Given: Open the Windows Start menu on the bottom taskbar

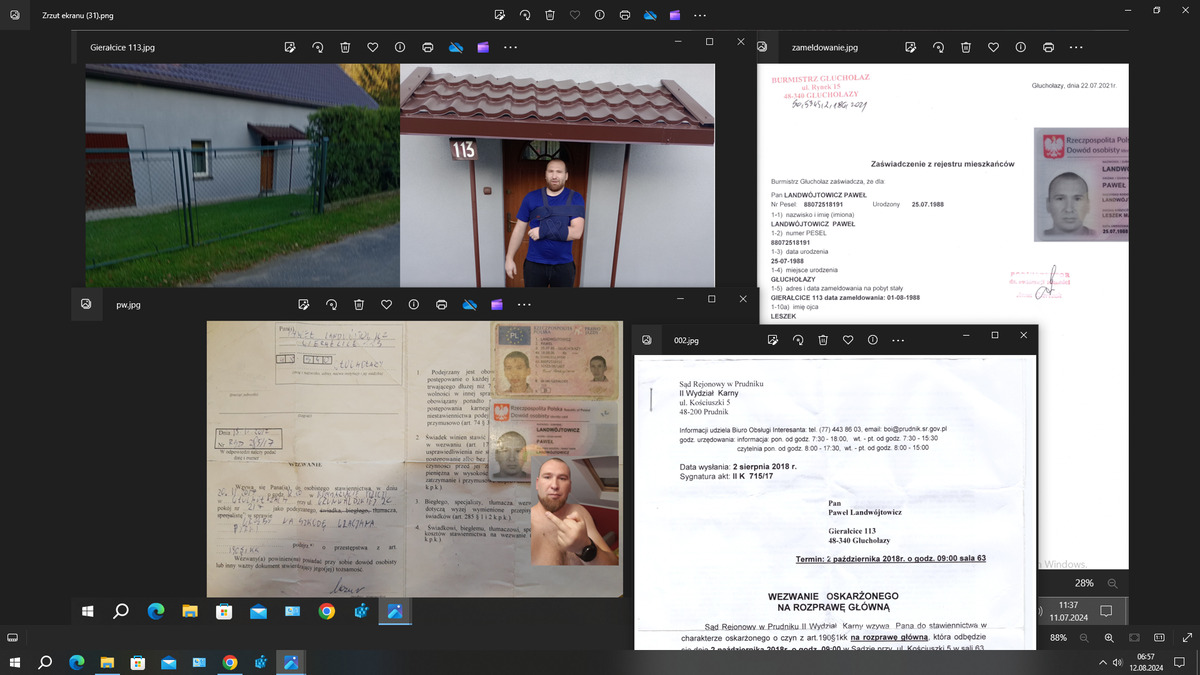Looking at the screenshot, I should (15, 662).
